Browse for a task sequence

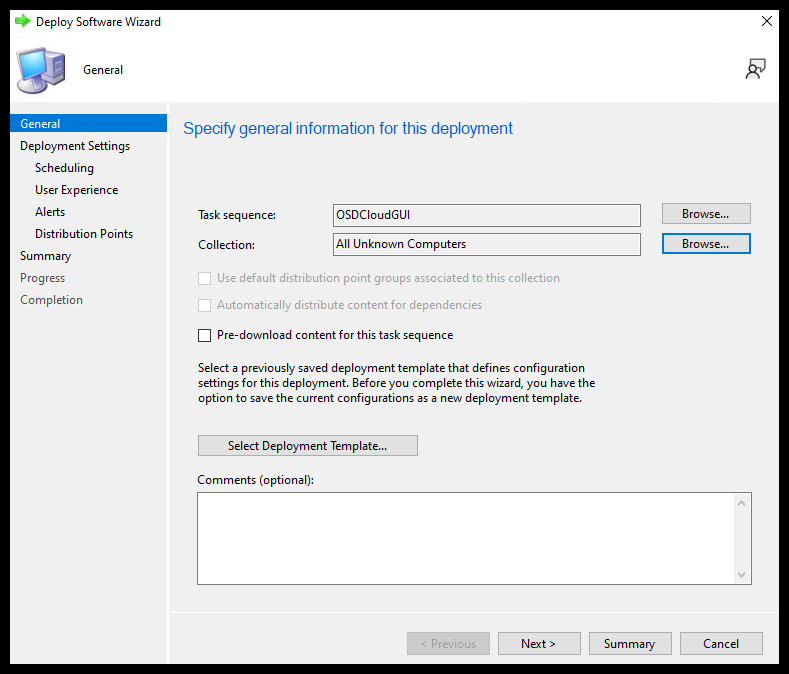(705, 213)
